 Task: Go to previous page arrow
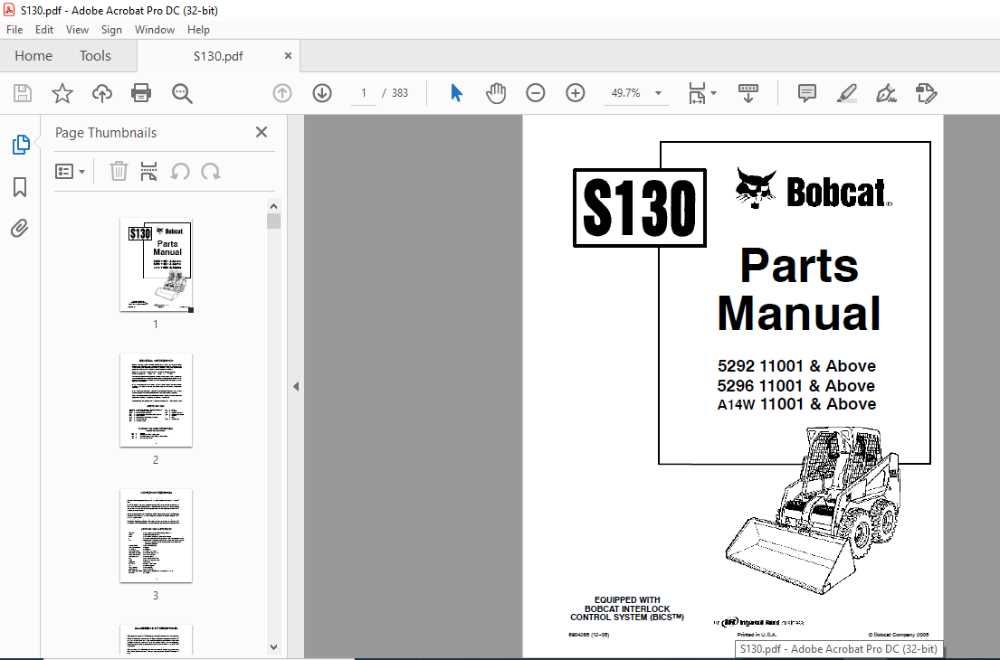pos(282,93)
